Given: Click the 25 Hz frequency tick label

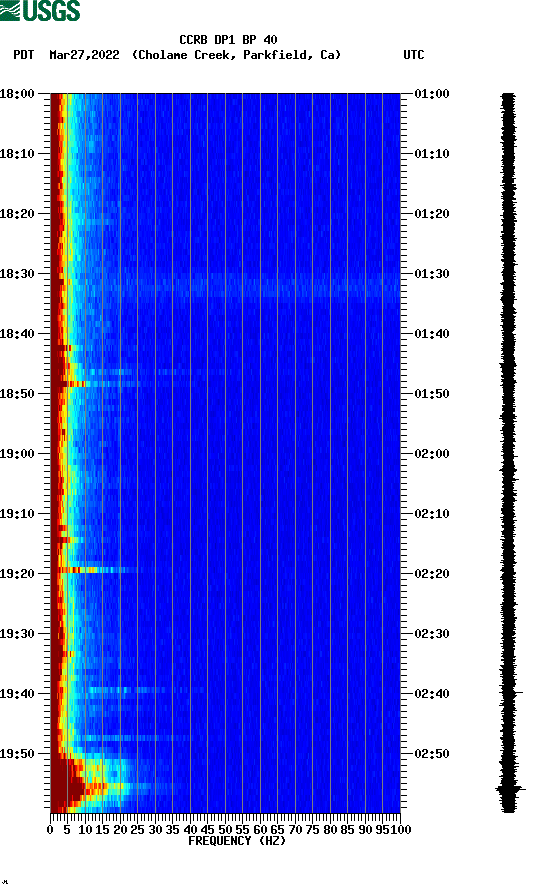Looking at the screenshot, I should point(137,830).
